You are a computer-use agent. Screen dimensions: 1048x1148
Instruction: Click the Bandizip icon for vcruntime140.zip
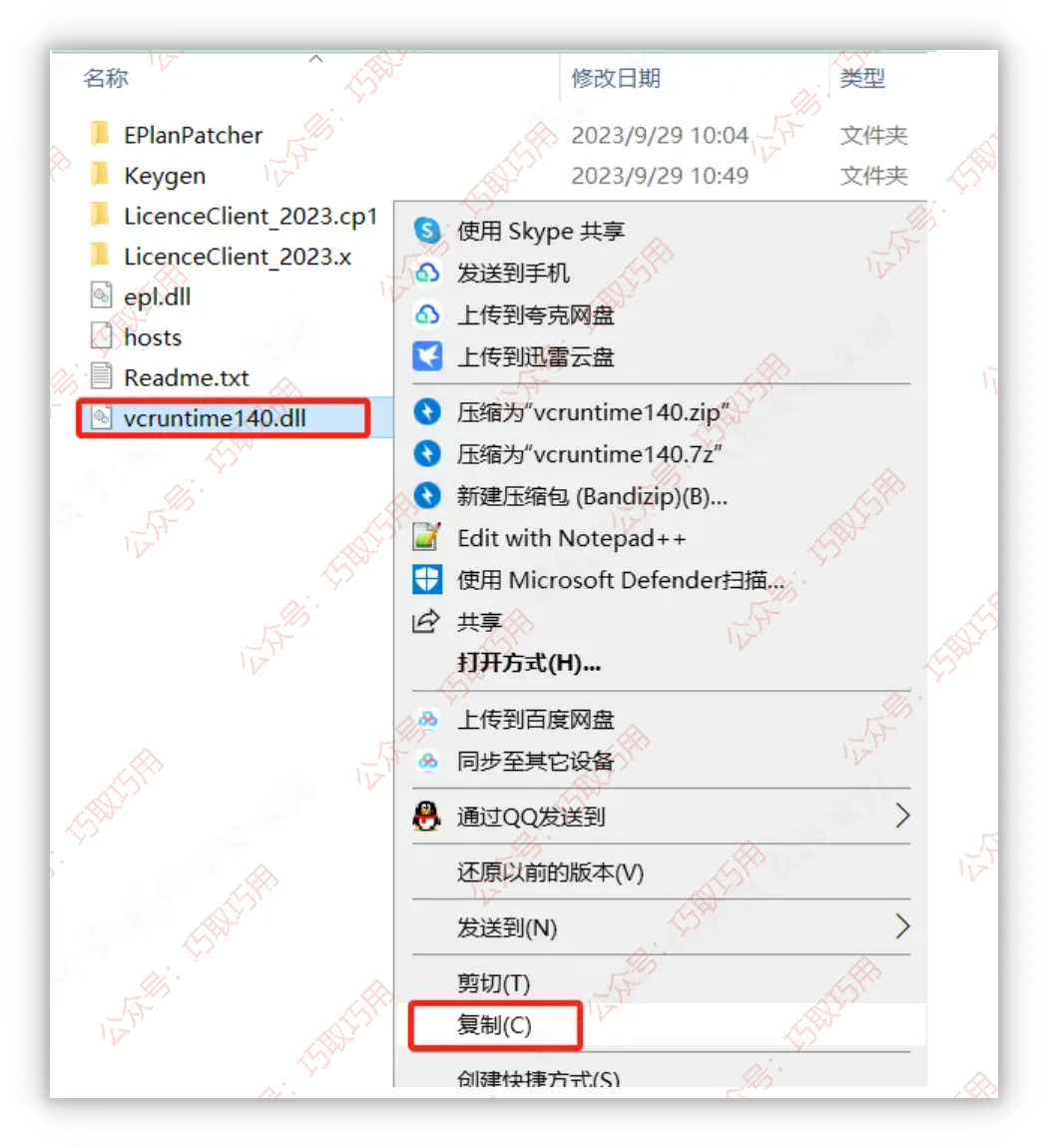426,411
